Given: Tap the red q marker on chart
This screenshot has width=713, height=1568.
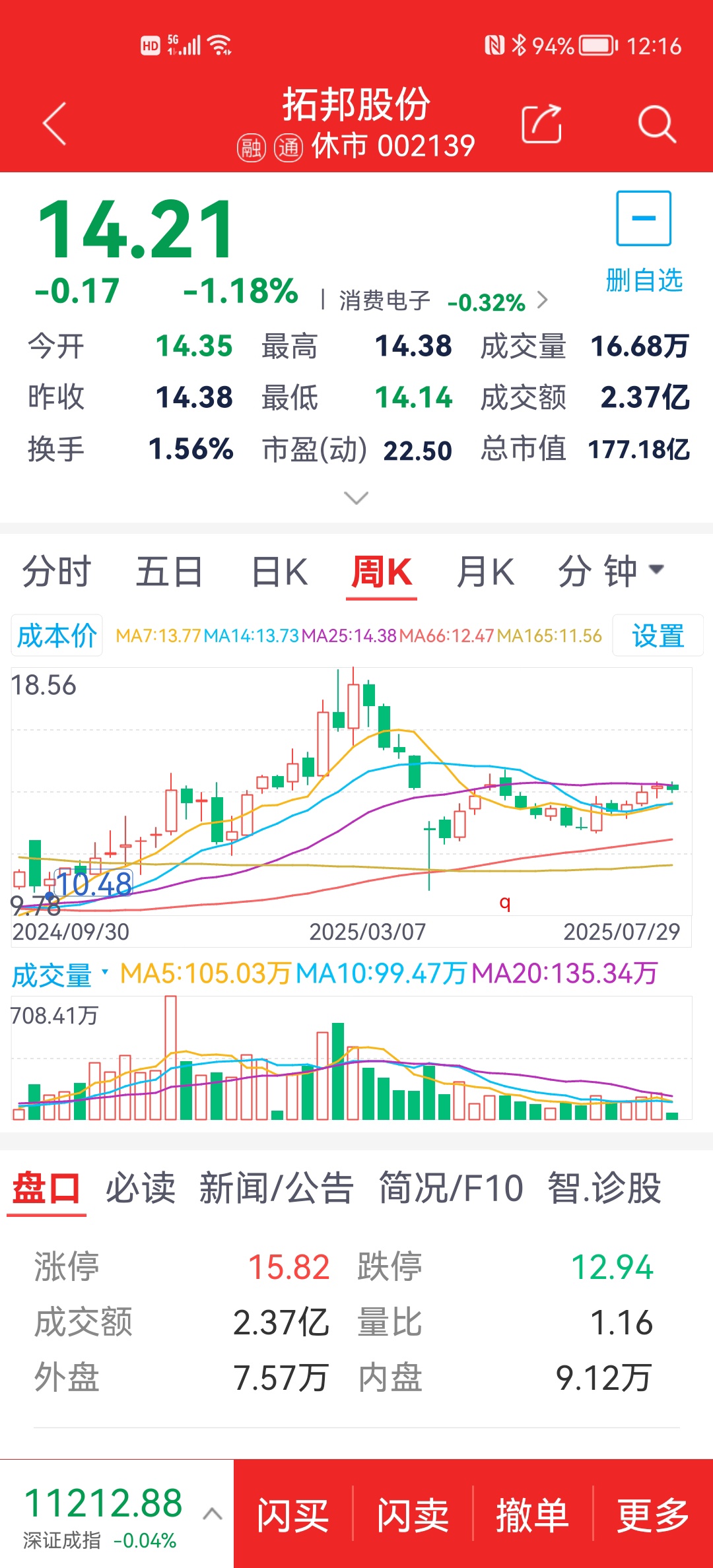Looking at the screenshot, I should [x=505, y=903].
